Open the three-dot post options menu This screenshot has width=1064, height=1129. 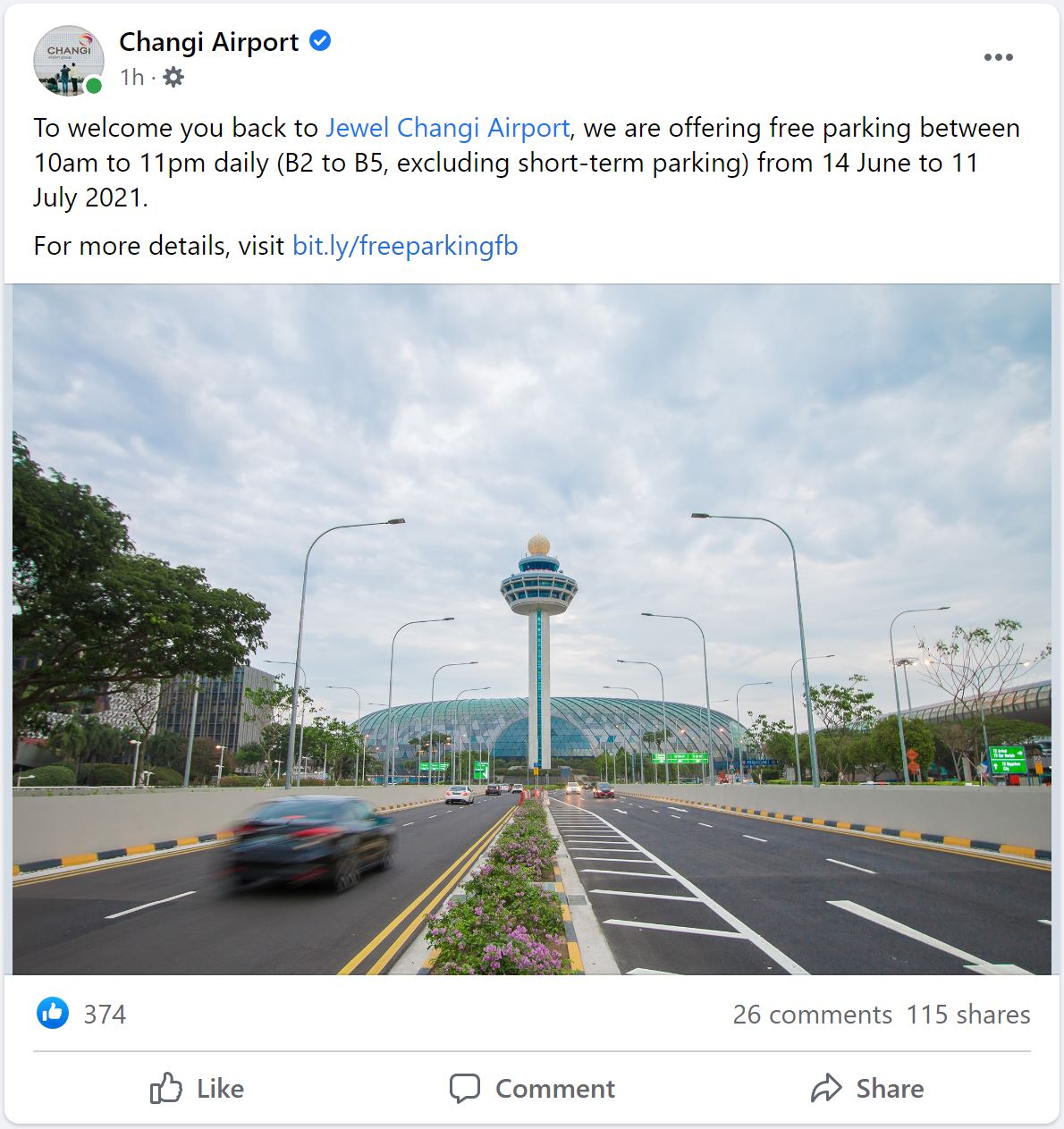(998, 57)
